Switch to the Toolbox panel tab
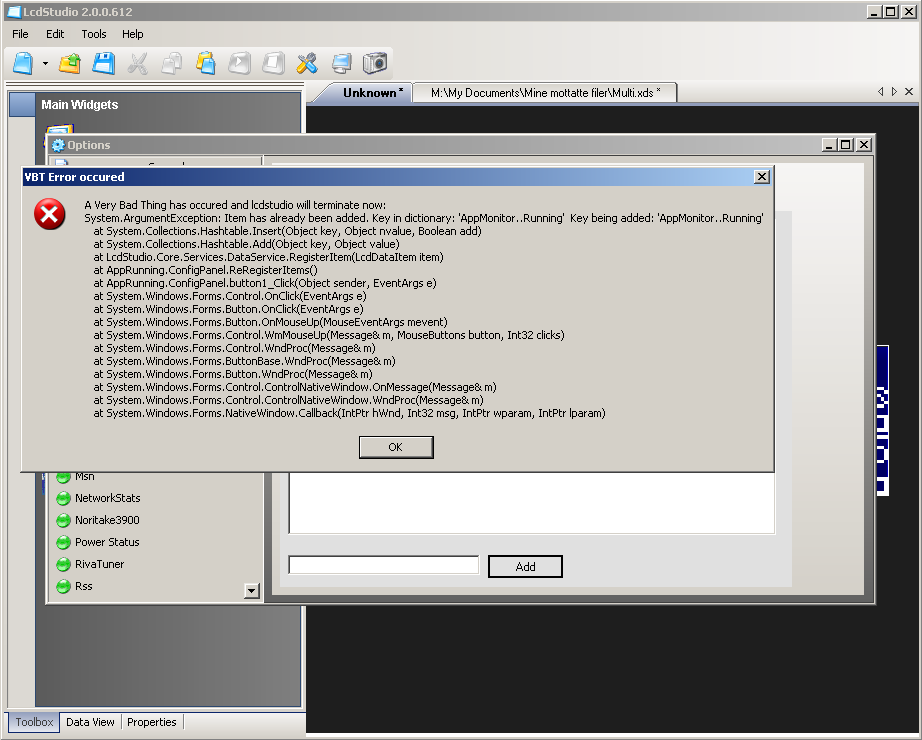 [34, 722]
